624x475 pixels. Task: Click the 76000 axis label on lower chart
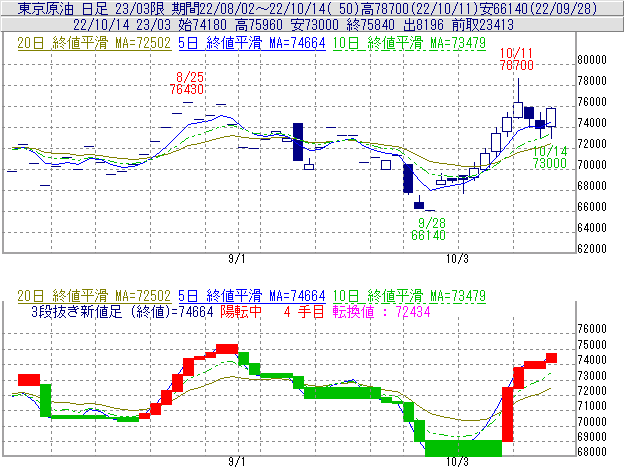tap(592, 329)
